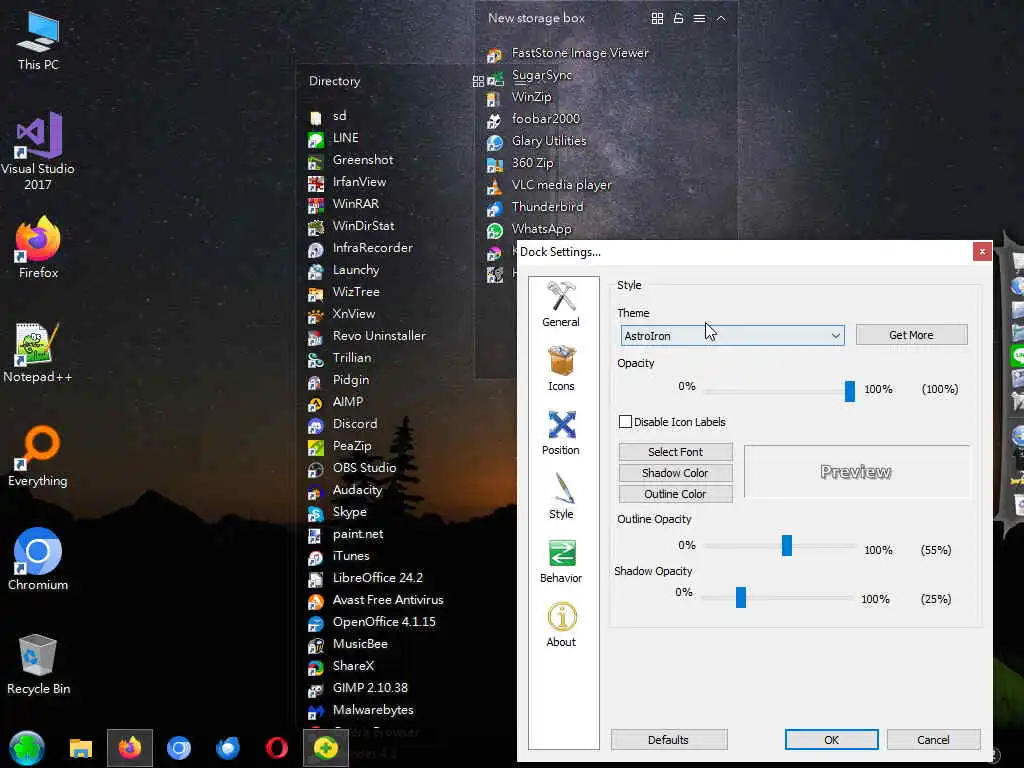Click the green plus app on the taskbar
Screen dimensions: 1024x768
[326, 748]
